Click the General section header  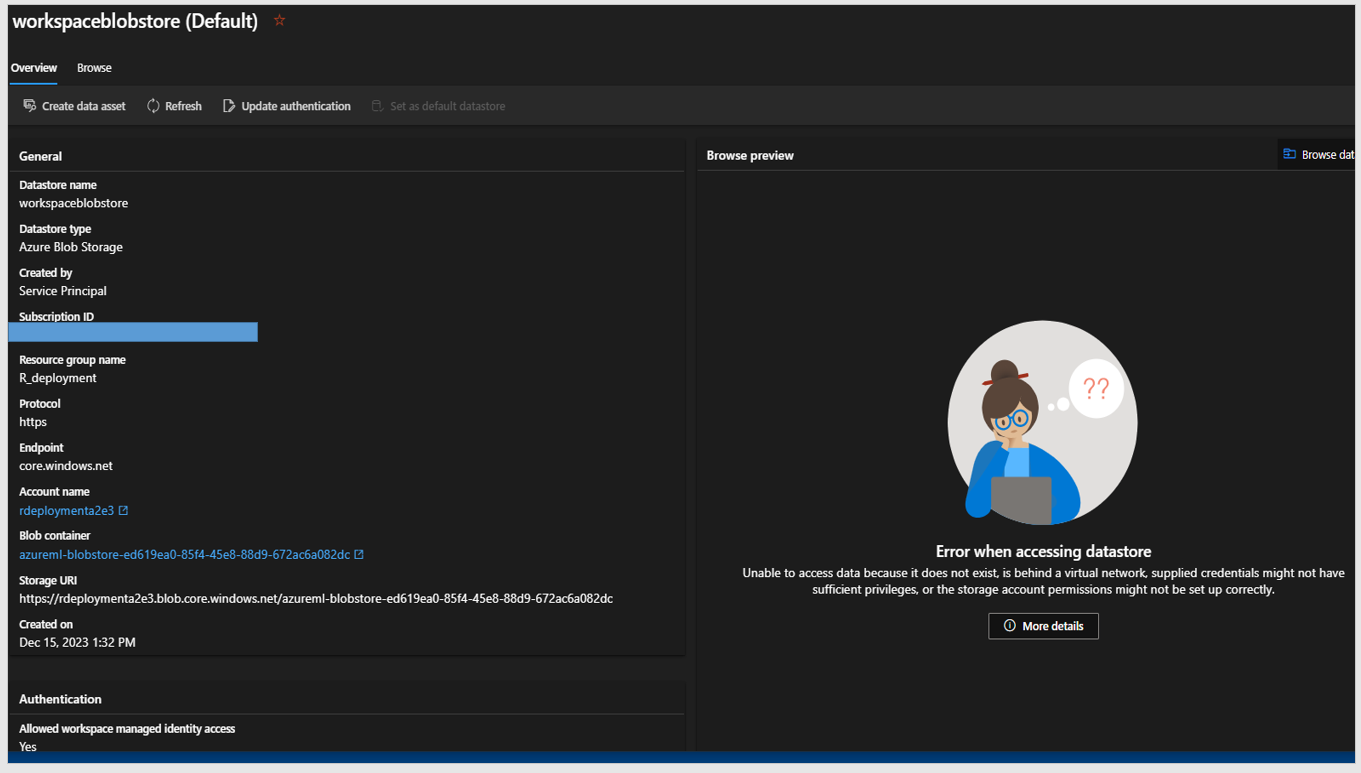pyautogui.click(x=41, y=156)
